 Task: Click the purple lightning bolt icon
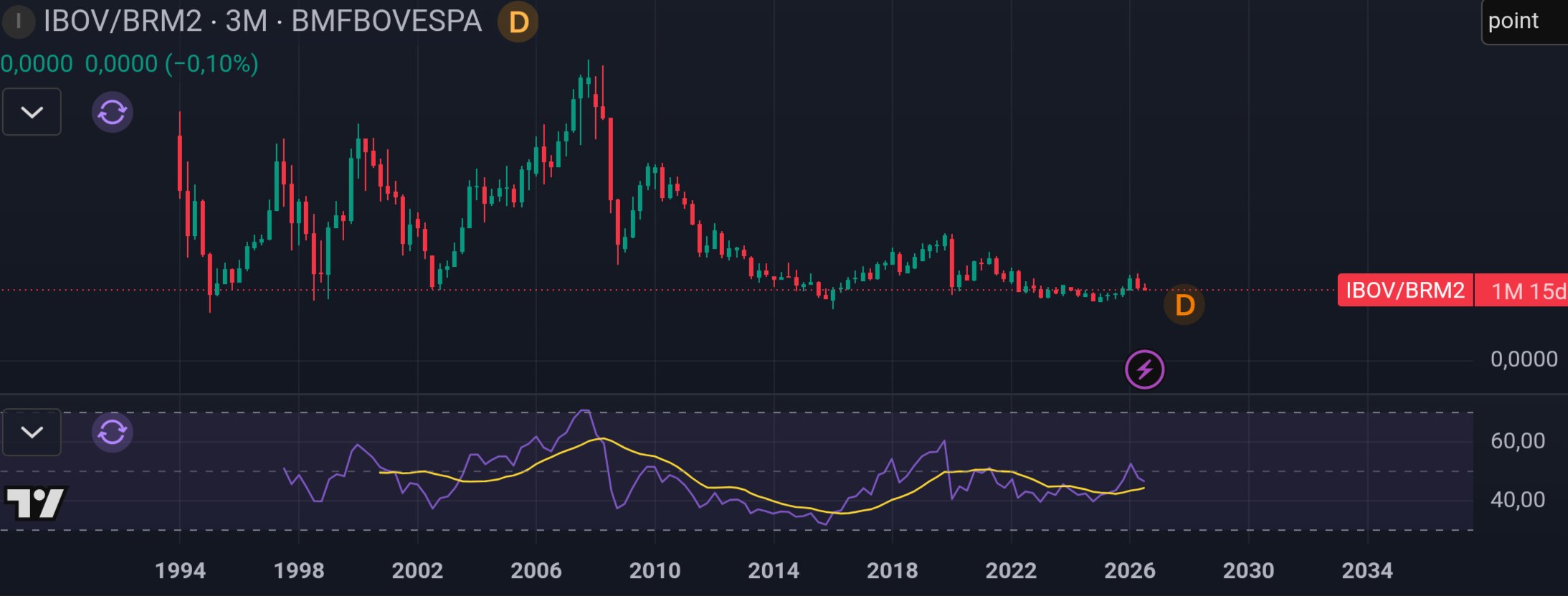(x=1145, y=369)
